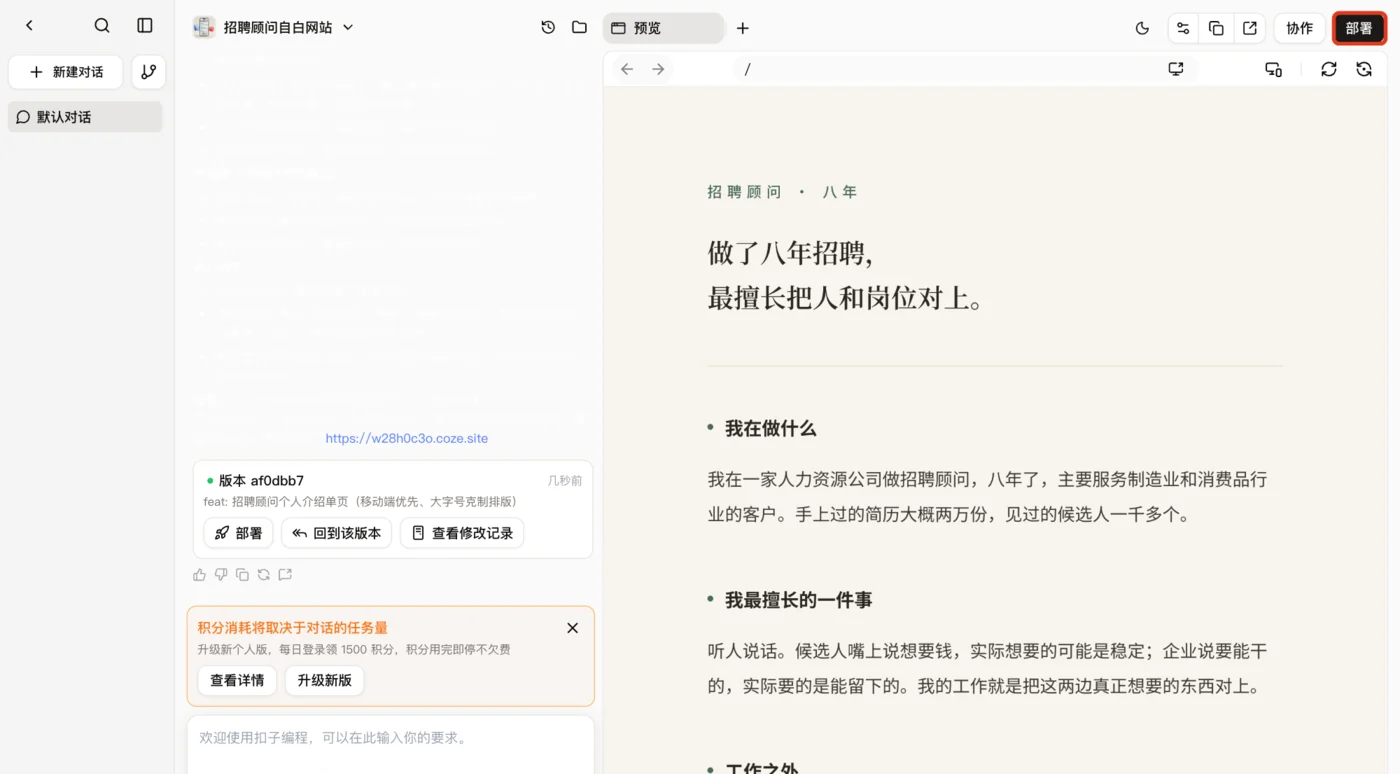
Task: Refresh the preview page
Action: pyautogui.click(x=1328, y=69)
